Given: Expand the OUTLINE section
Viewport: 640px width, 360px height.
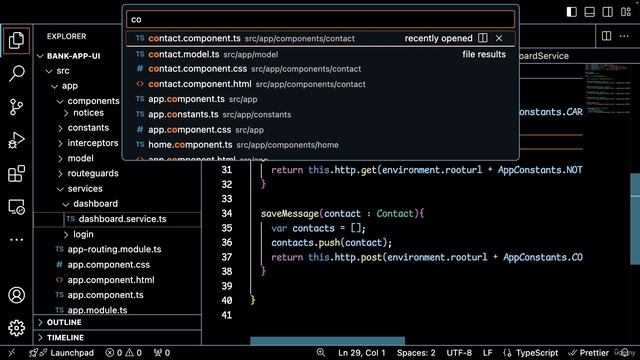Looking at the screenshot, I should click(118, 322).
